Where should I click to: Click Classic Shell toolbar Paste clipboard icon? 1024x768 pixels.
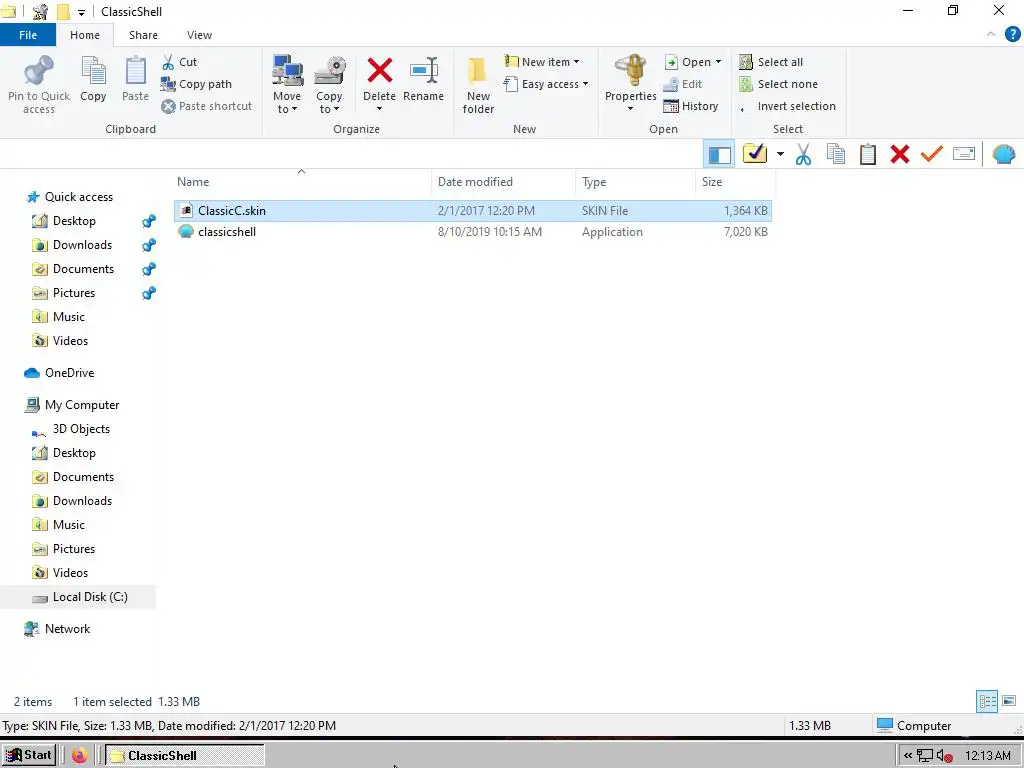point(868,154)
